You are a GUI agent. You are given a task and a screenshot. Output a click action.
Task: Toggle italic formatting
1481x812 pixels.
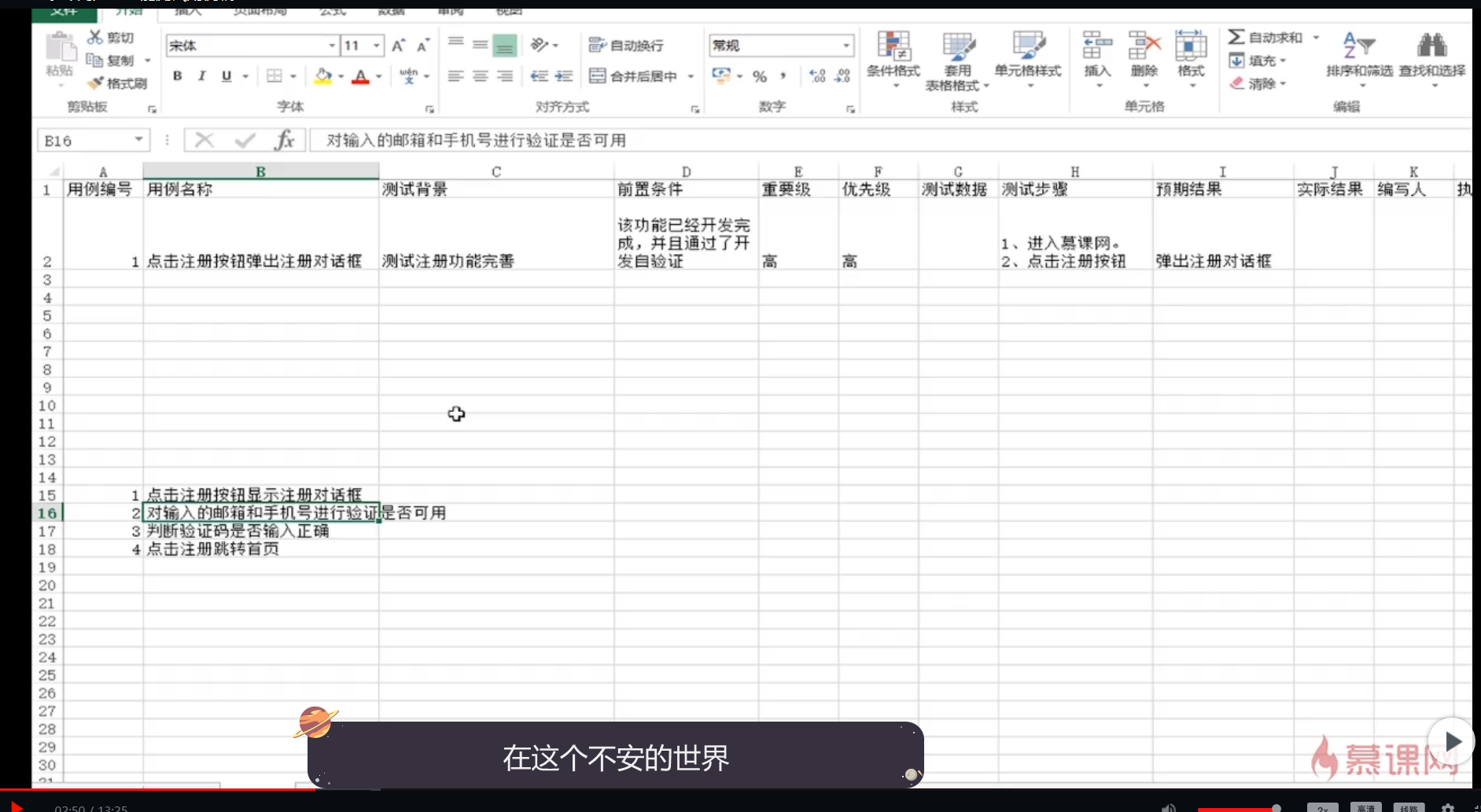pyautogui.click(x=201, y=76)
